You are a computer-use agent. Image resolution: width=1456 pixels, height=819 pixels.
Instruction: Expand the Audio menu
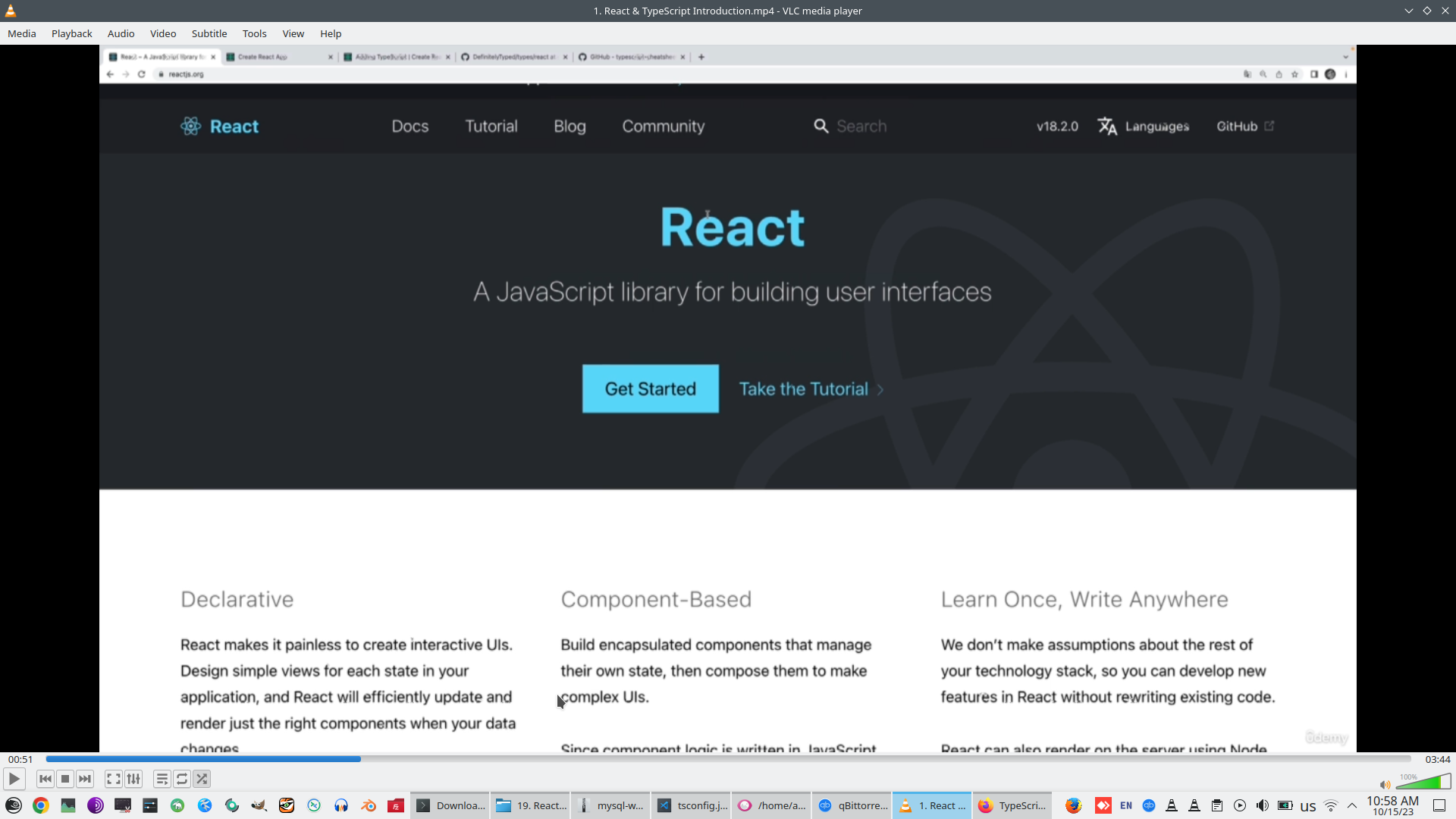[x=121, y=33]
